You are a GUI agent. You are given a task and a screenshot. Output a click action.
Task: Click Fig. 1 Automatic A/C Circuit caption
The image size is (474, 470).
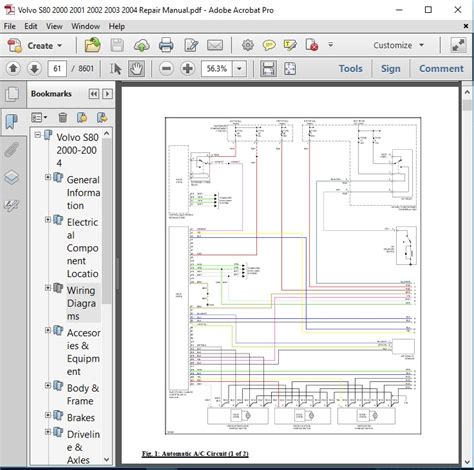[195, 454]
